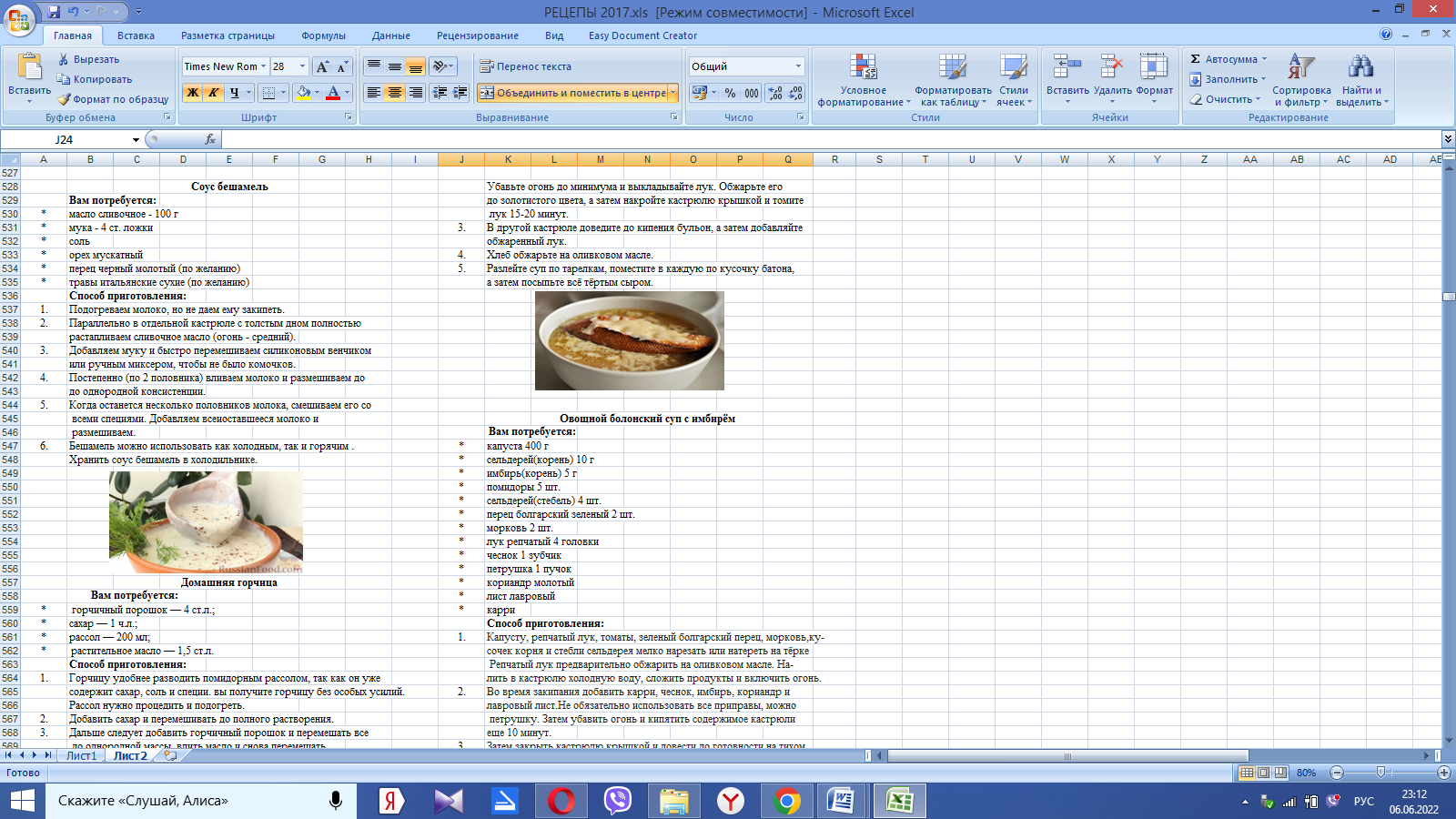Toggle Wrap Text (Перенос текста)
This screenshot has width=1456, height=819.
pyautogui.click(x=526, y=66)
